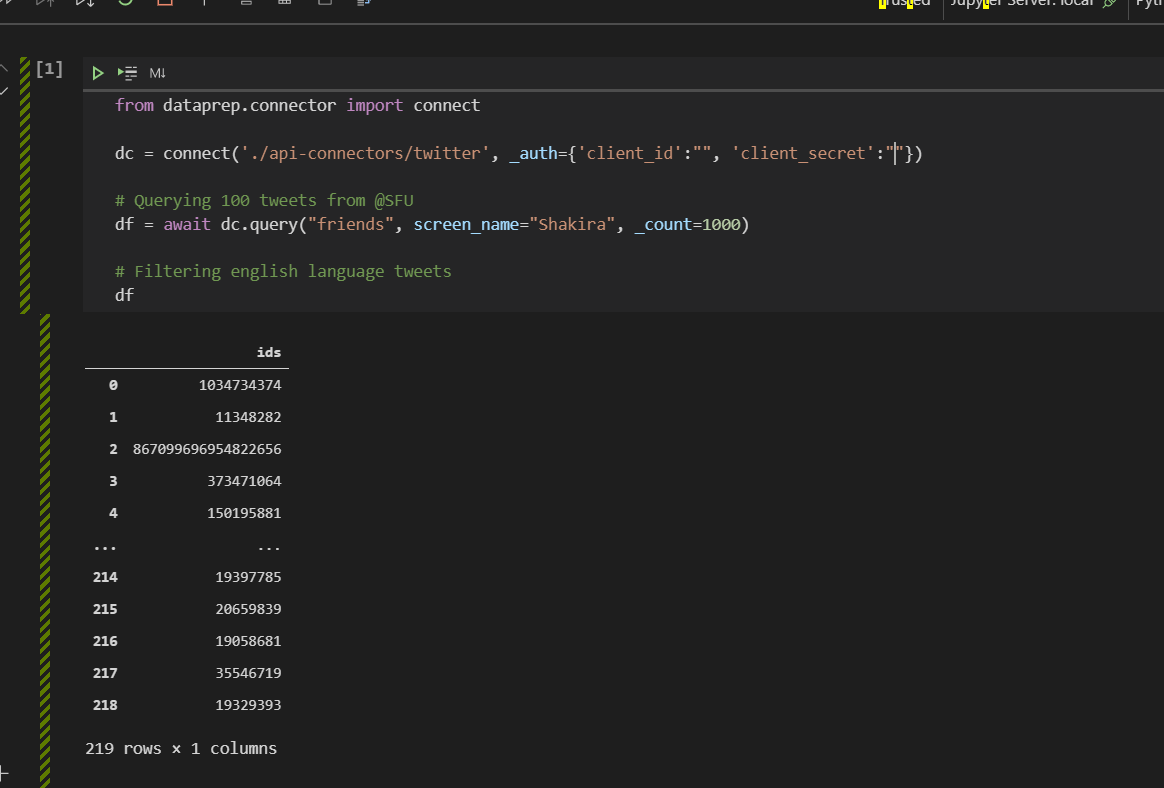The height and width of the screenshot is (788, 1164).
Task: Click the 'from dataprep.connector import connect' line
Action: pos(298,105)
